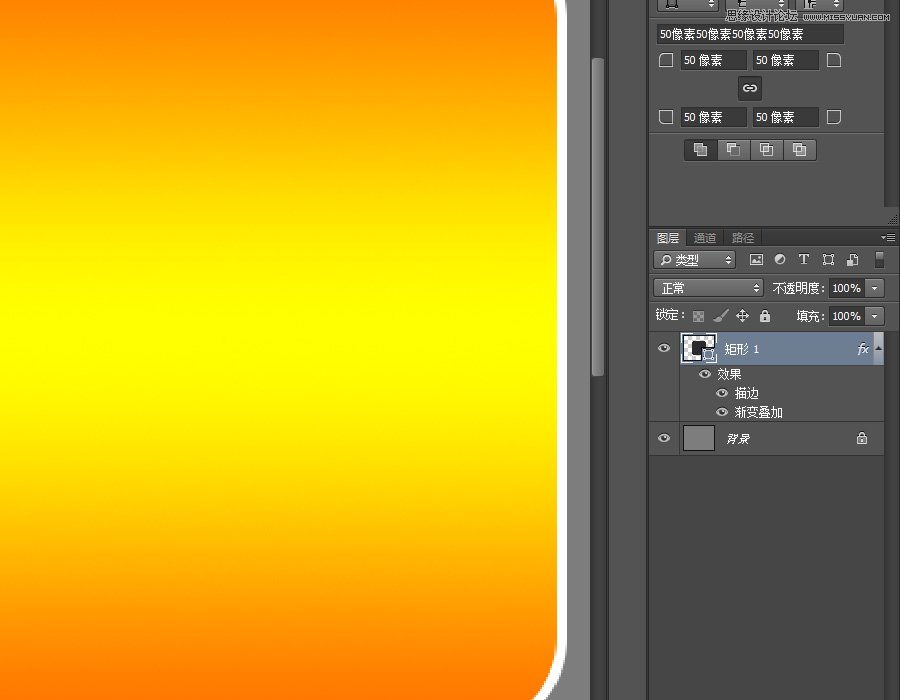Collapse the effects list of 矩形 1

pyautogui.click(x=879, y=348)
